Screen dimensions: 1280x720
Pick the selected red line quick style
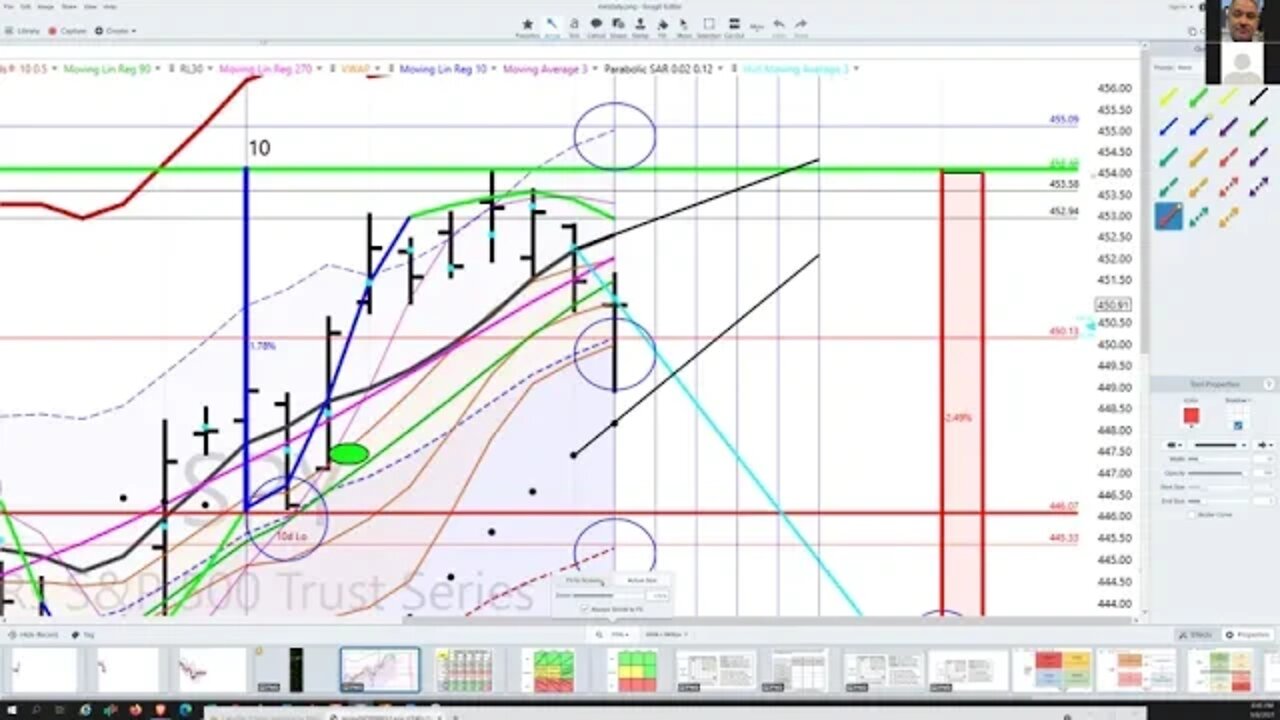coord(1168,216)
